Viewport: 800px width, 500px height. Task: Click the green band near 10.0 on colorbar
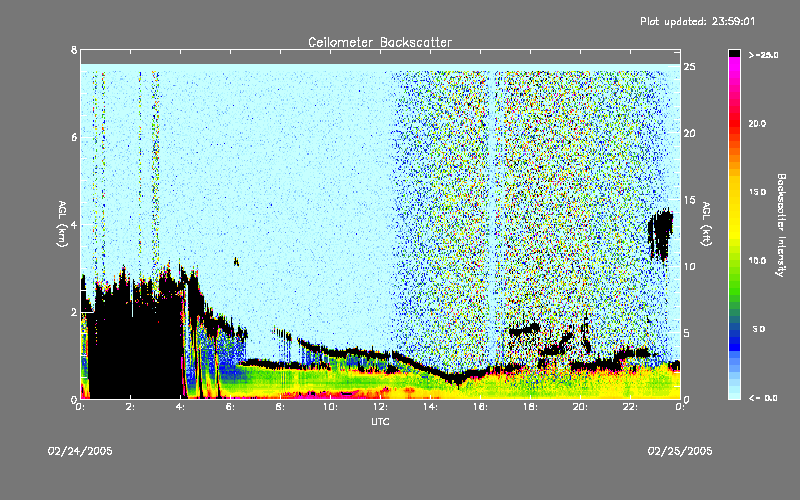[734, 261]
